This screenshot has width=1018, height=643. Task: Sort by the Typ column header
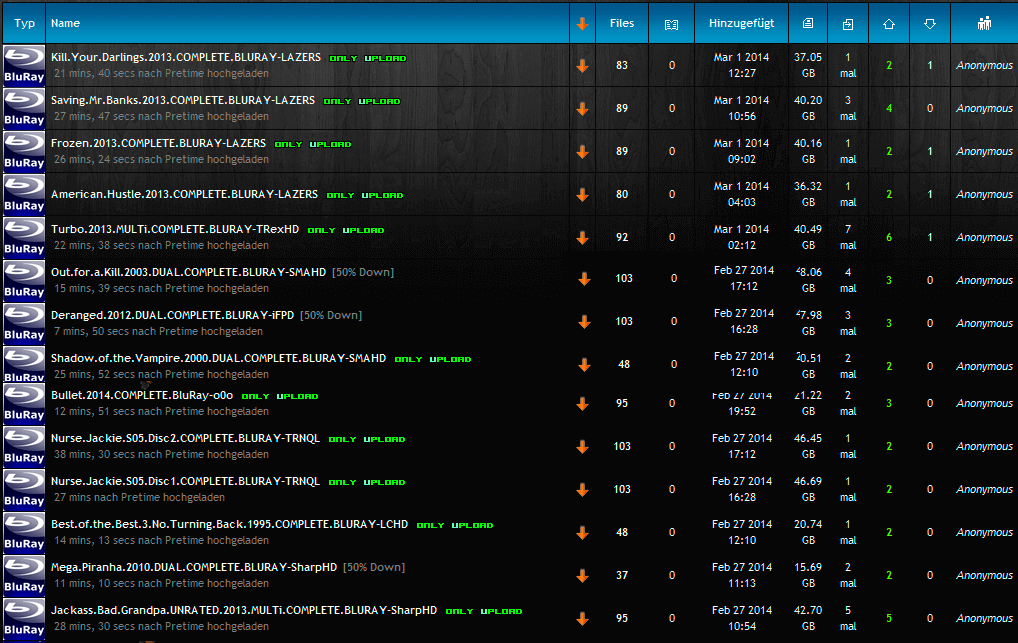24,23
